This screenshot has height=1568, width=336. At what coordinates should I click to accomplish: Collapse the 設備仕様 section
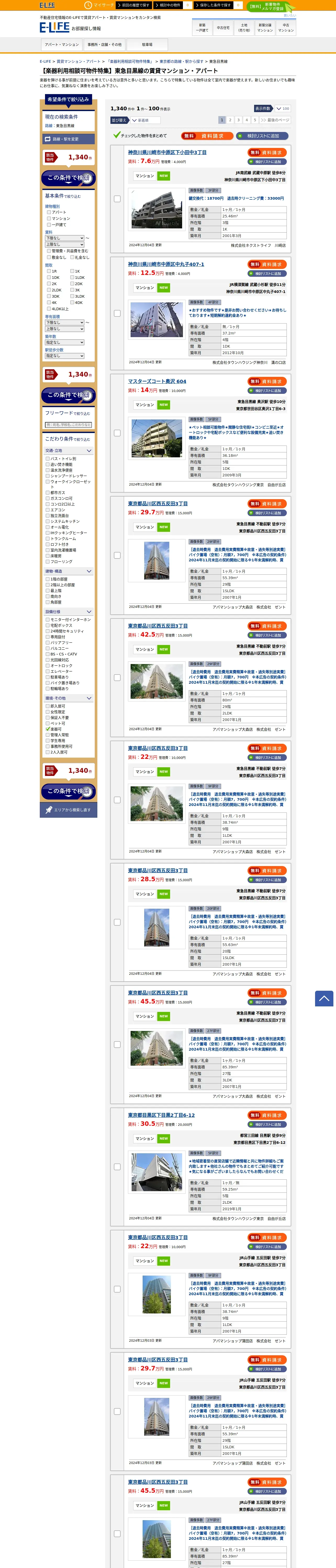(68, 612)
